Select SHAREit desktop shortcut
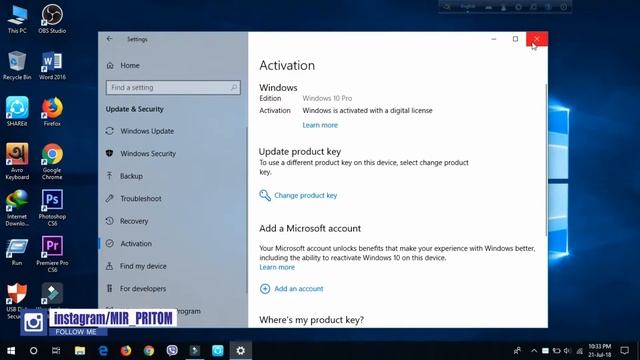This screenshot has width=640, height=360. pos(17,112)
